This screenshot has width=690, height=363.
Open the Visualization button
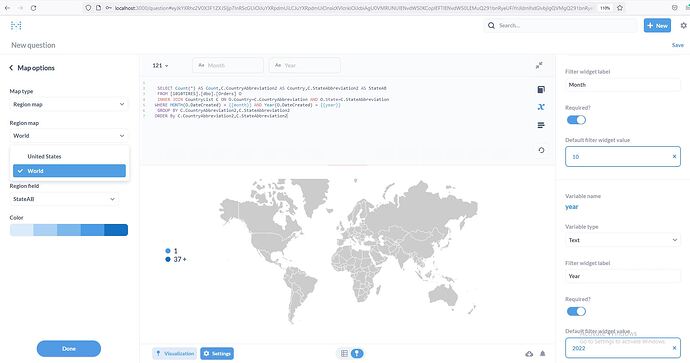(x=175, y=353)
